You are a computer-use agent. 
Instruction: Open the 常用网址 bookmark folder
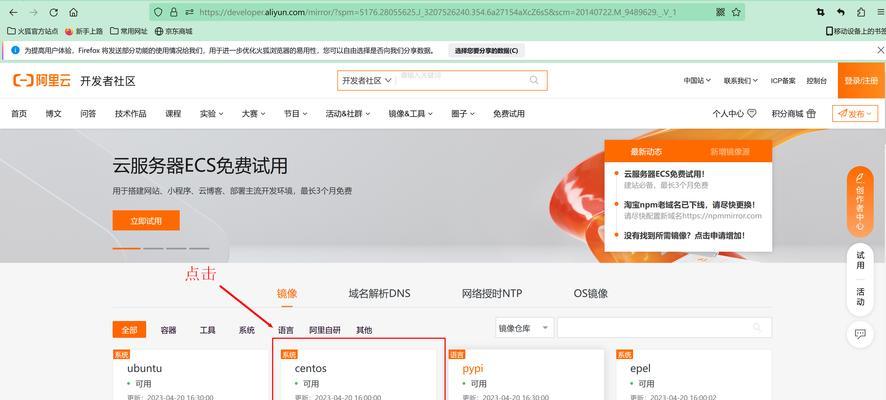[129, 31]
